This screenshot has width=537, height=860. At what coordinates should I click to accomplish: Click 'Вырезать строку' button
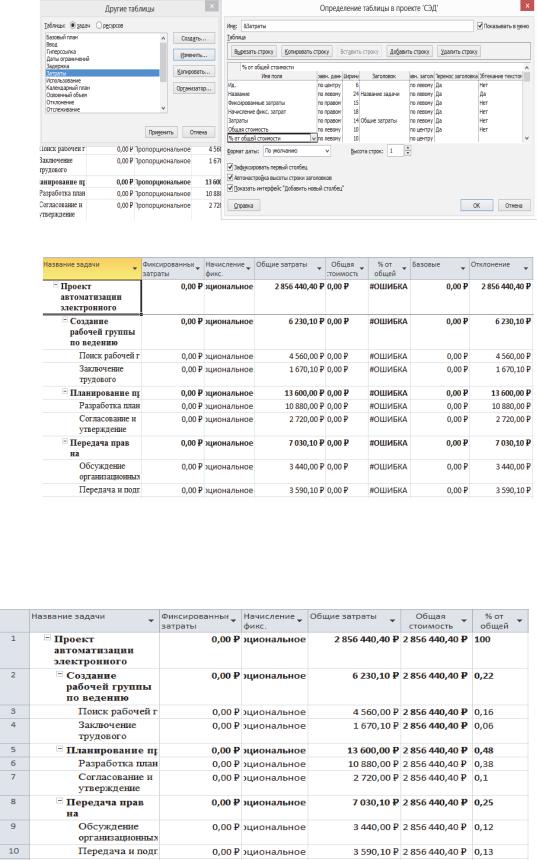[253, 52]
